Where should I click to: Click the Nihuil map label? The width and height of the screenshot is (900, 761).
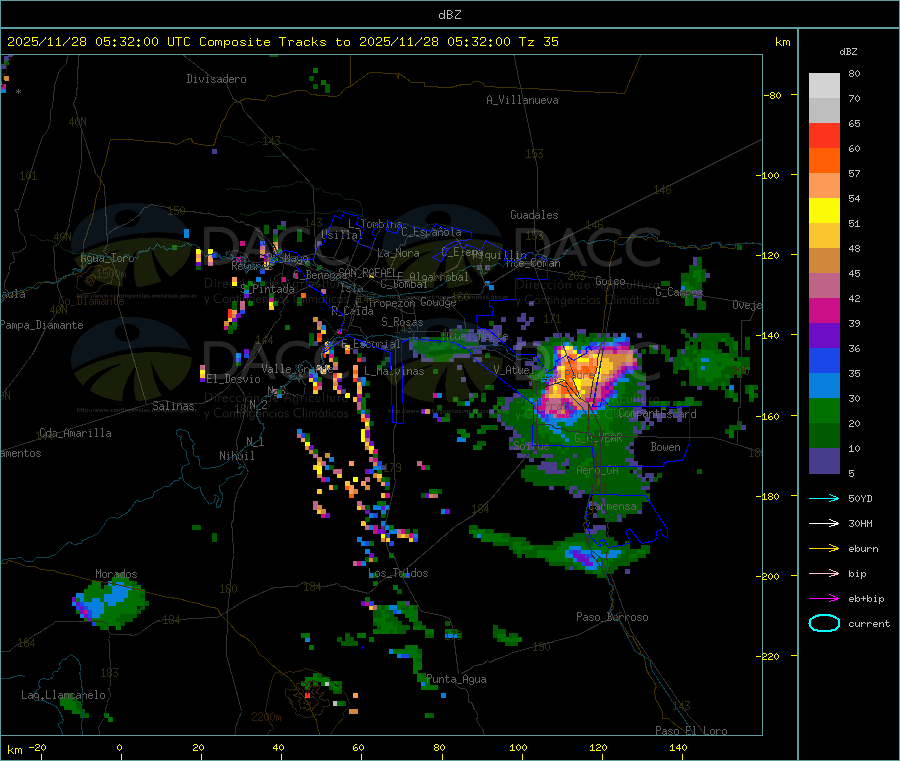tap(236, 456)
